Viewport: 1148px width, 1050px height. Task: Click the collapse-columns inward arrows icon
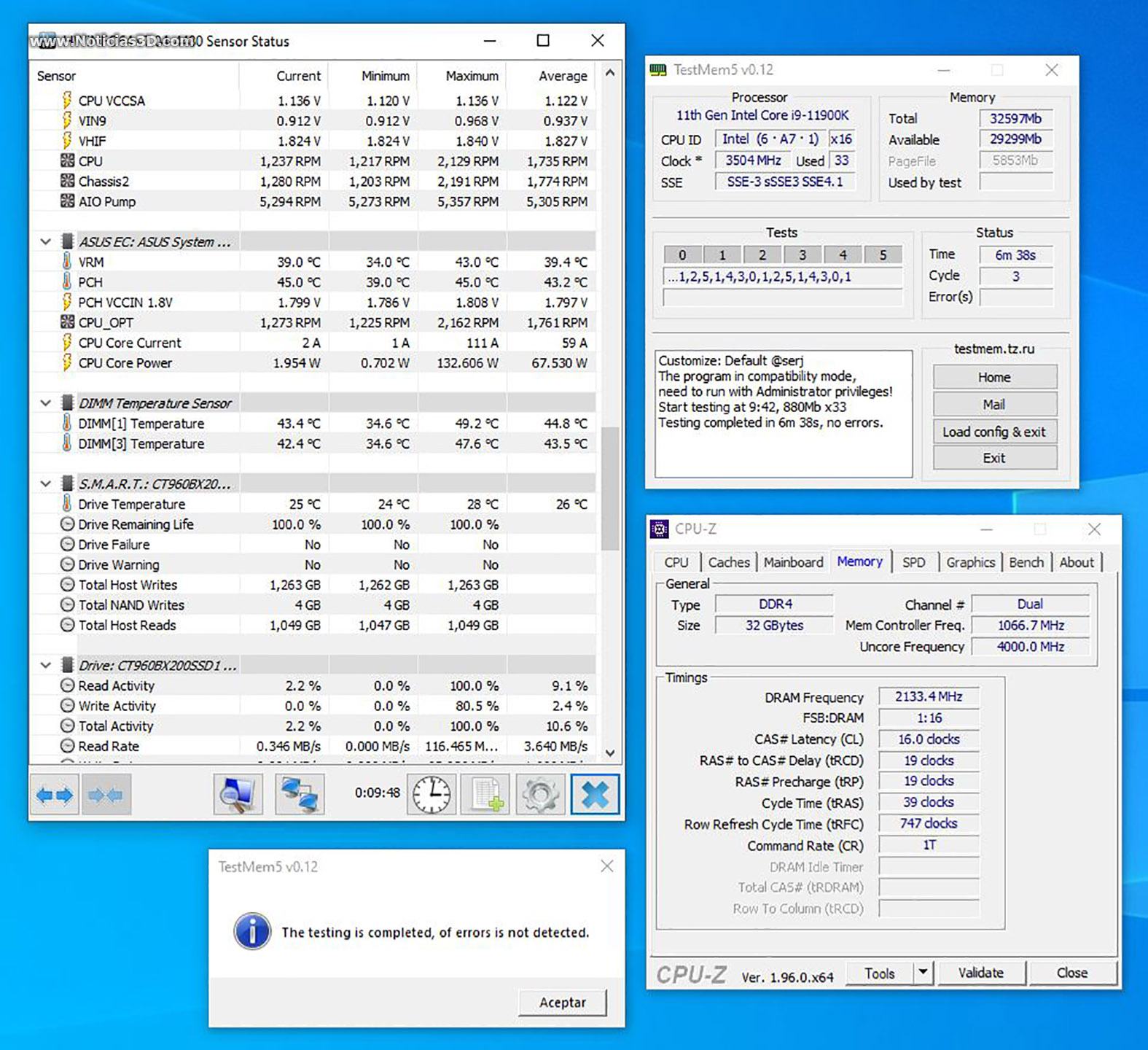coord(106,795)
